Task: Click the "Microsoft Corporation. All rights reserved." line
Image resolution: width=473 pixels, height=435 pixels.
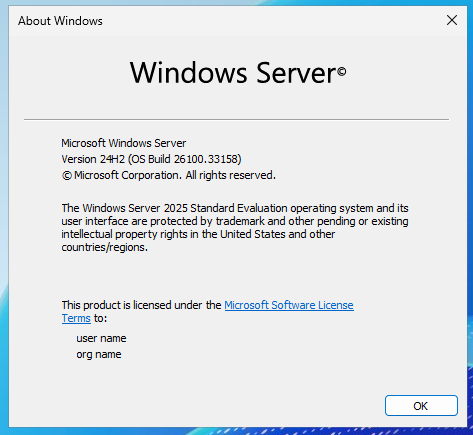Action: point(169,175)
